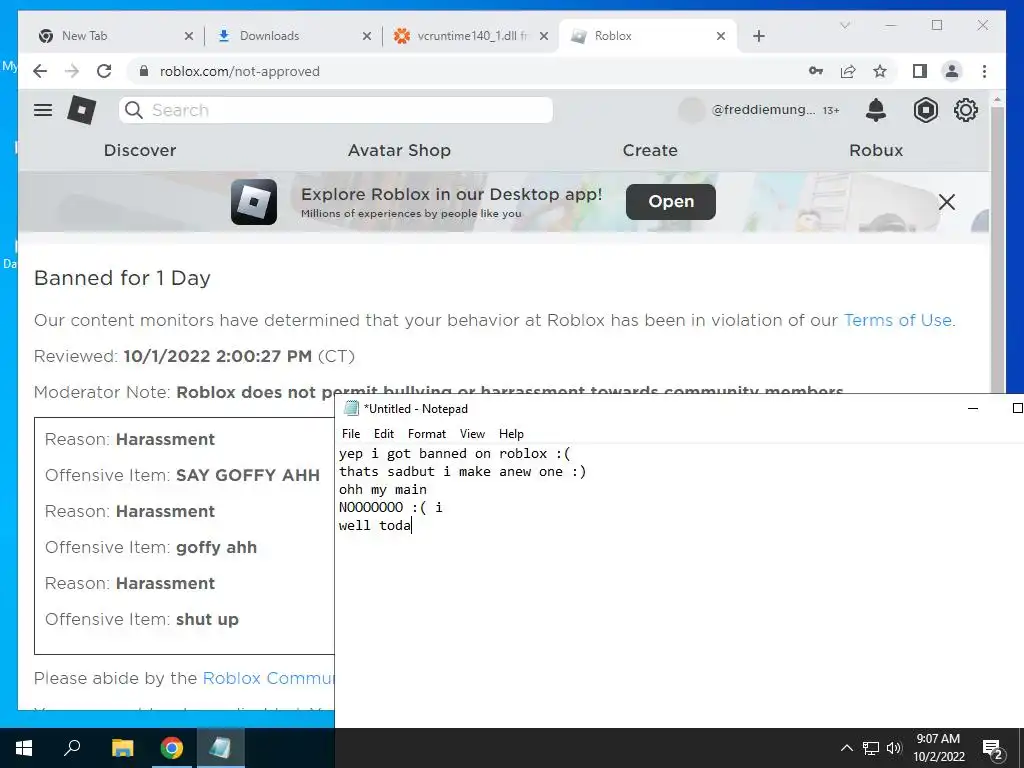The height and width of the screenshot is (768, 1024).
Task: Open the Terms of Use link
Action: [897, 320]
